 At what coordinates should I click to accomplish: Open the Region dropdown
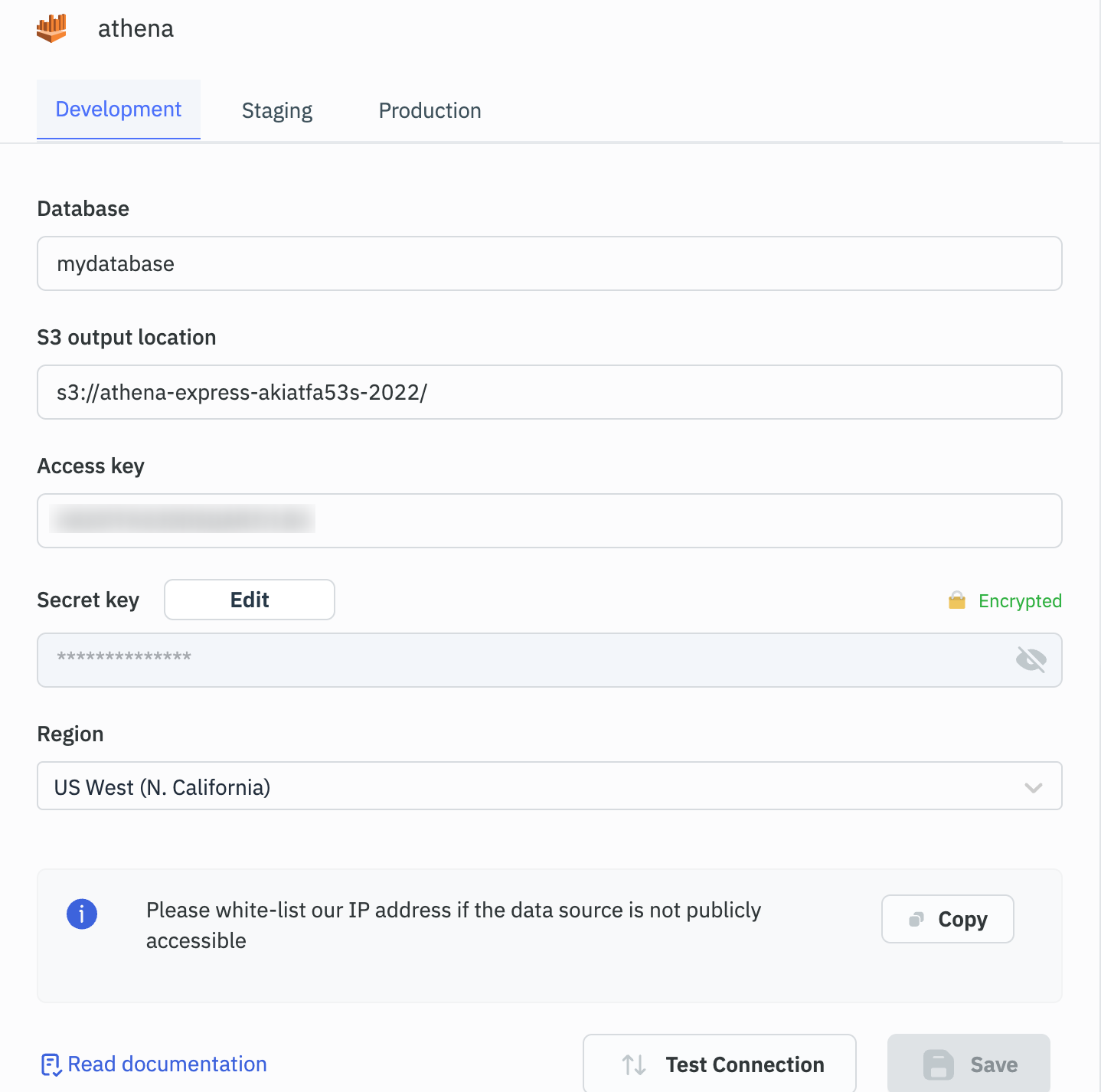tap(536, 786)
